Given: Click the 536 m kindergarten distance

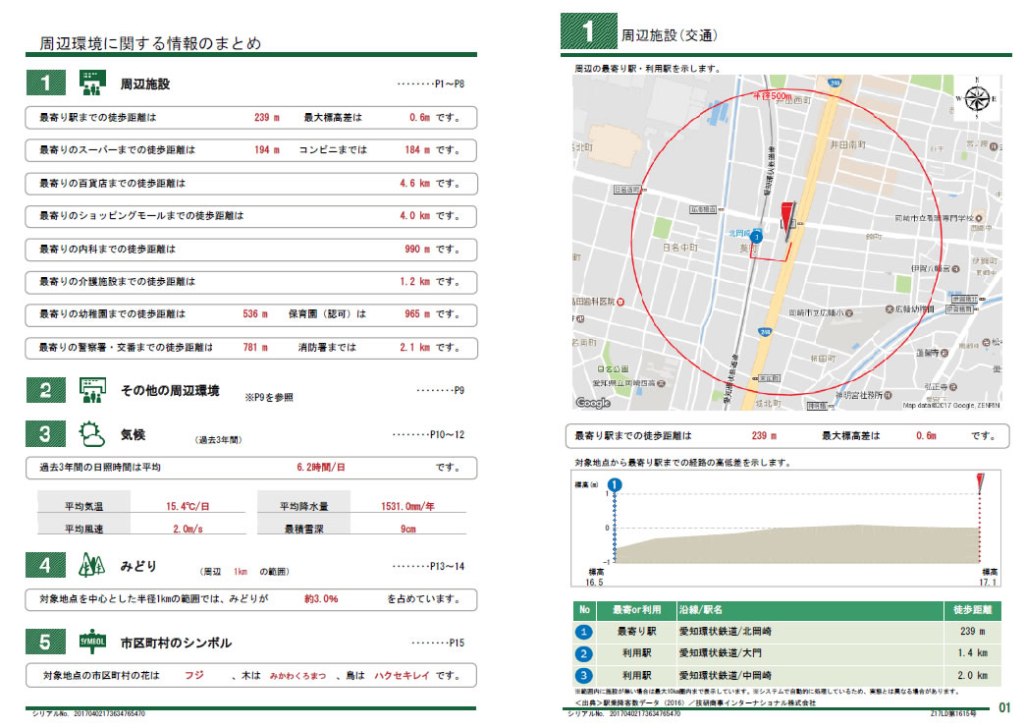Looking at the screenshot, I should point(255,313).
